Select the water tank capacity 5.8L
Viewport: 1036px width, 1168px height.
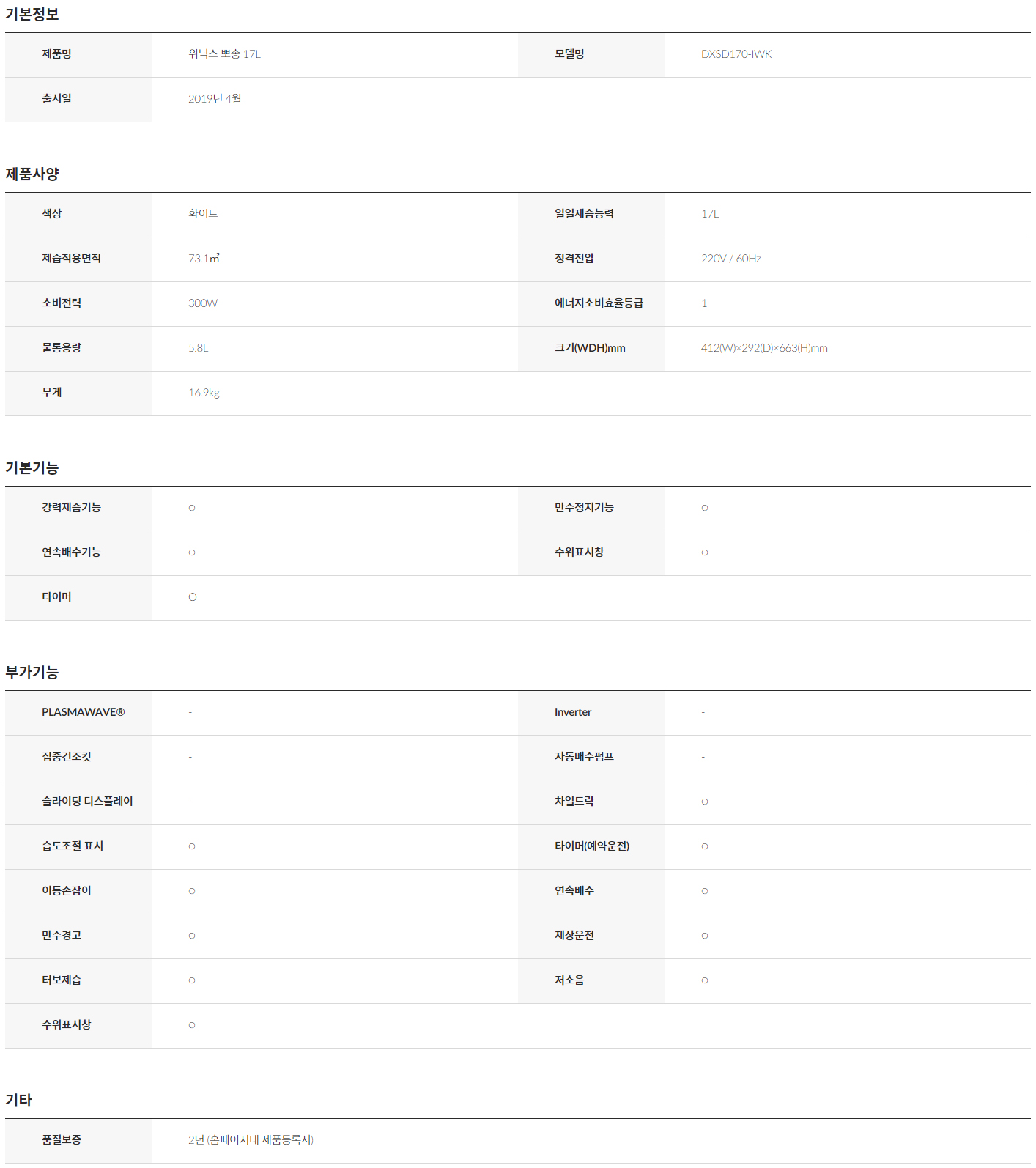pyautogui.click(x=199, y=348)
